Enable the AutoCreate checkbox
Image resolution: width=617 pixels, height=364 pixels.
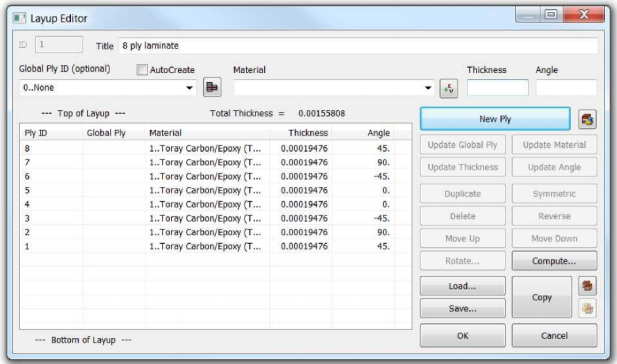142,70
